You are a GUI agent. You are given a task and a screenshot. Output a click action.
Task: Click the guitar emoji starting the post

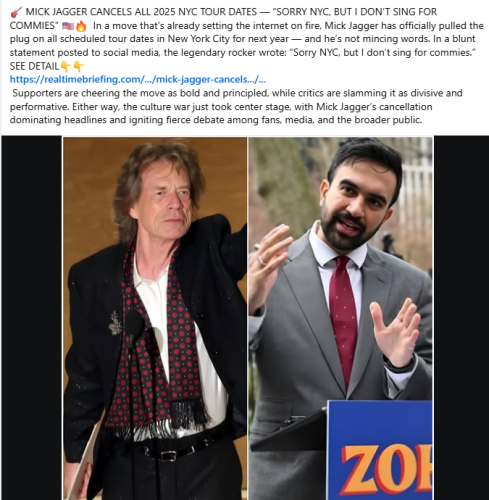(16, 13)
